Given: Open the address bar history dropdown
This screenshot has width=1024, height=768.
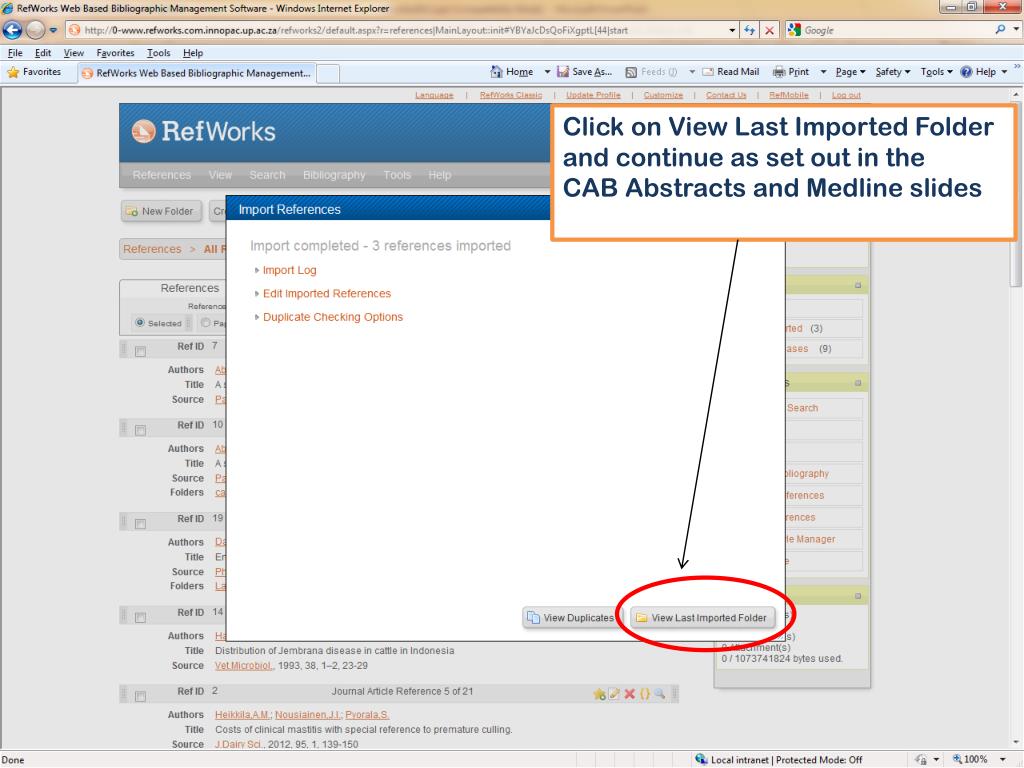Looking at the screenshot, I should point(732,30).
